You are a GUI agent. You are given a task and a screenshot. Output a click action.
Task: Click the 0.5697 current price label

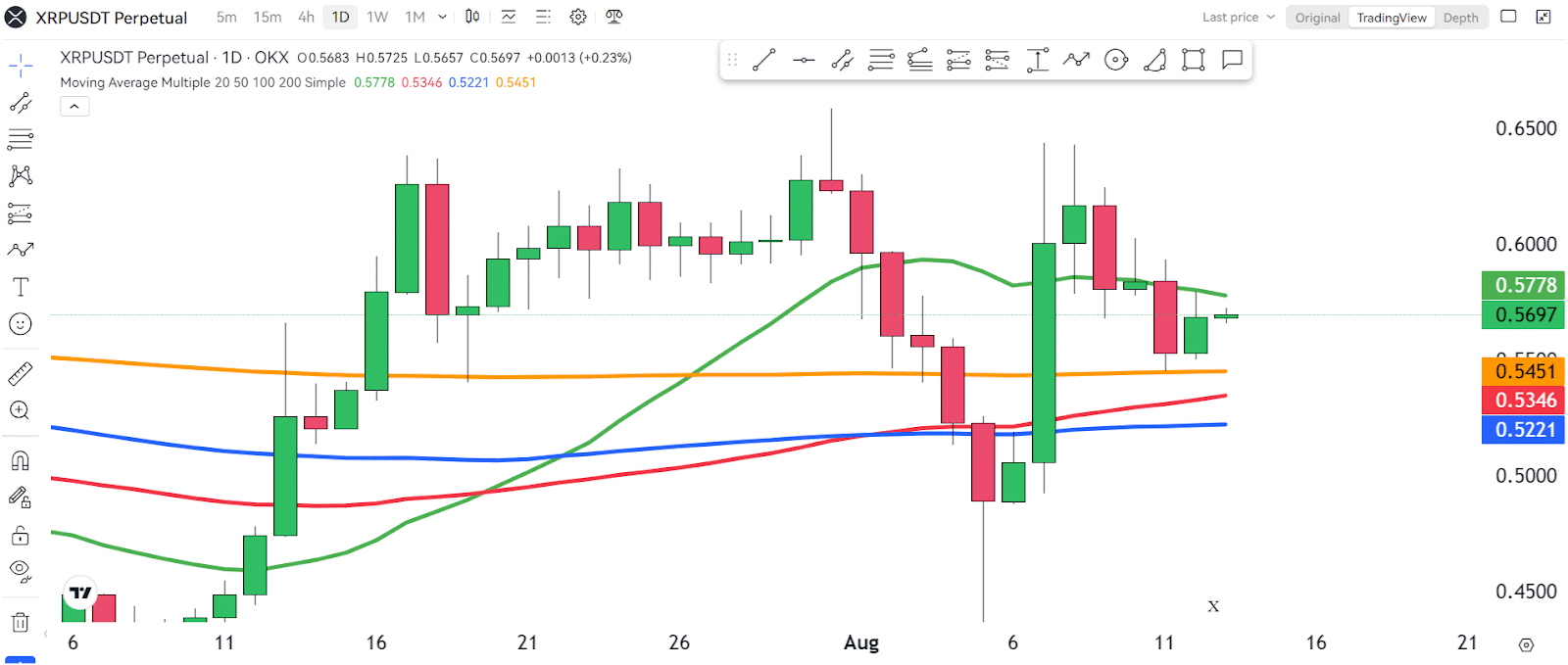[1523, 314]
